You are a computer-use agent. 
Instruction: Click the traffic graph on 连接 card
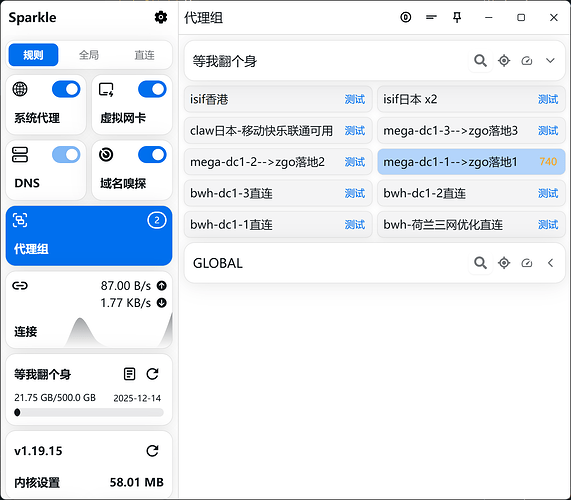[118, 330]
